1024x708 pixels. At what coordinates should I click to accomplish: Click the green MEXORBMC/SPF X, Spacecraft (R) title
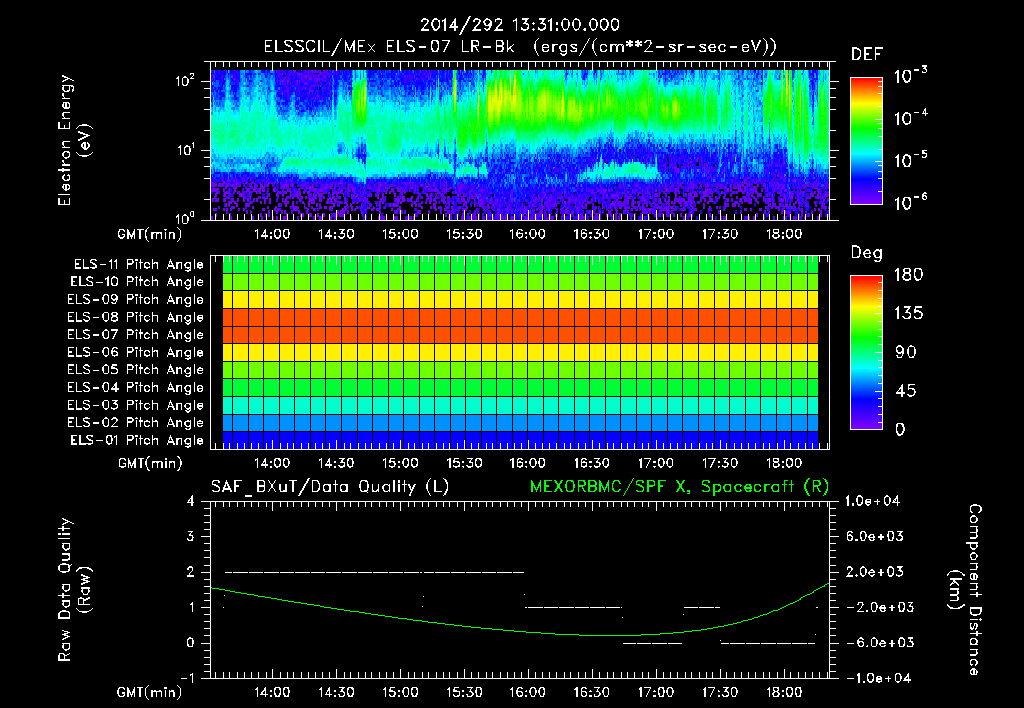tap(679, 487)
